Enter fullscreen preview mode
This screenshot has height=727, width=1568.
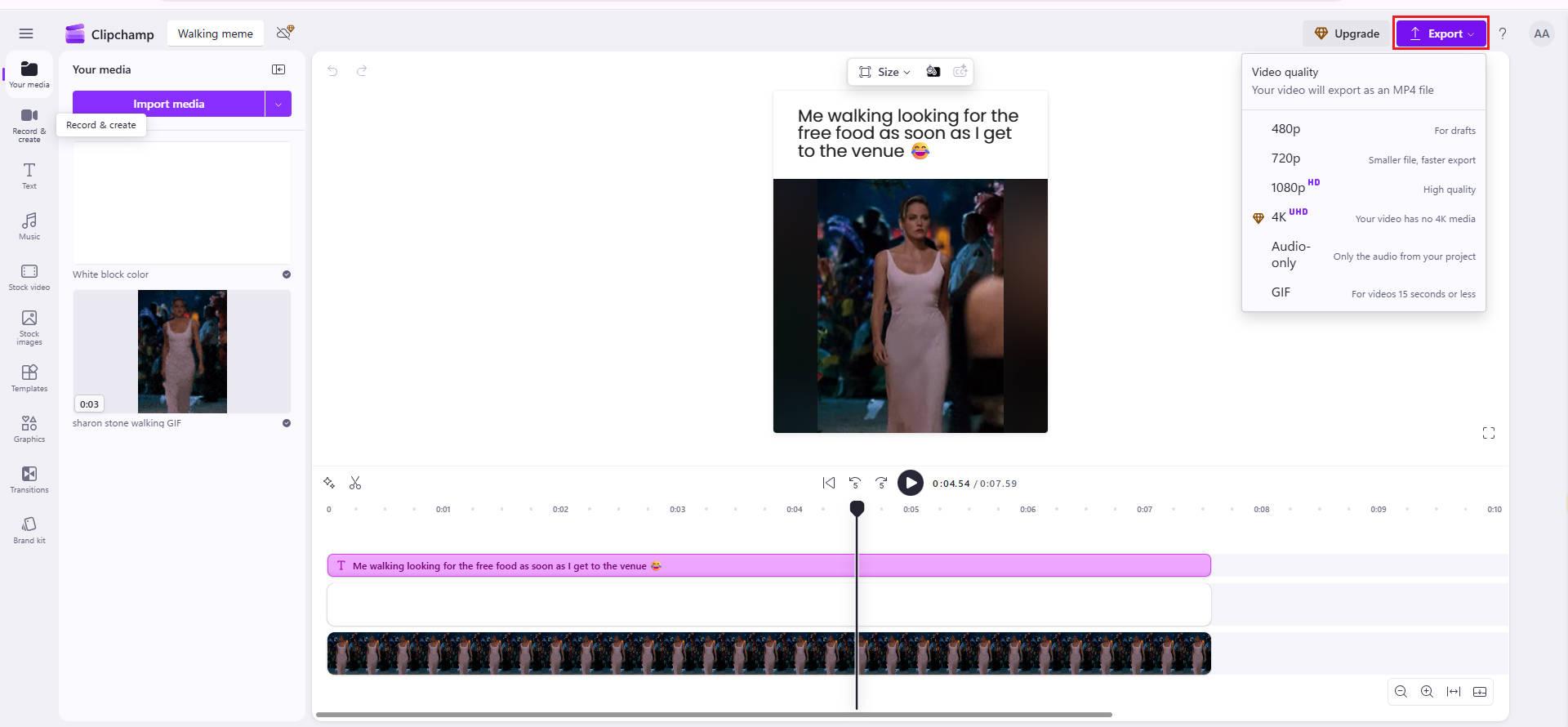pyautogui.click(x=1488, y=433)
